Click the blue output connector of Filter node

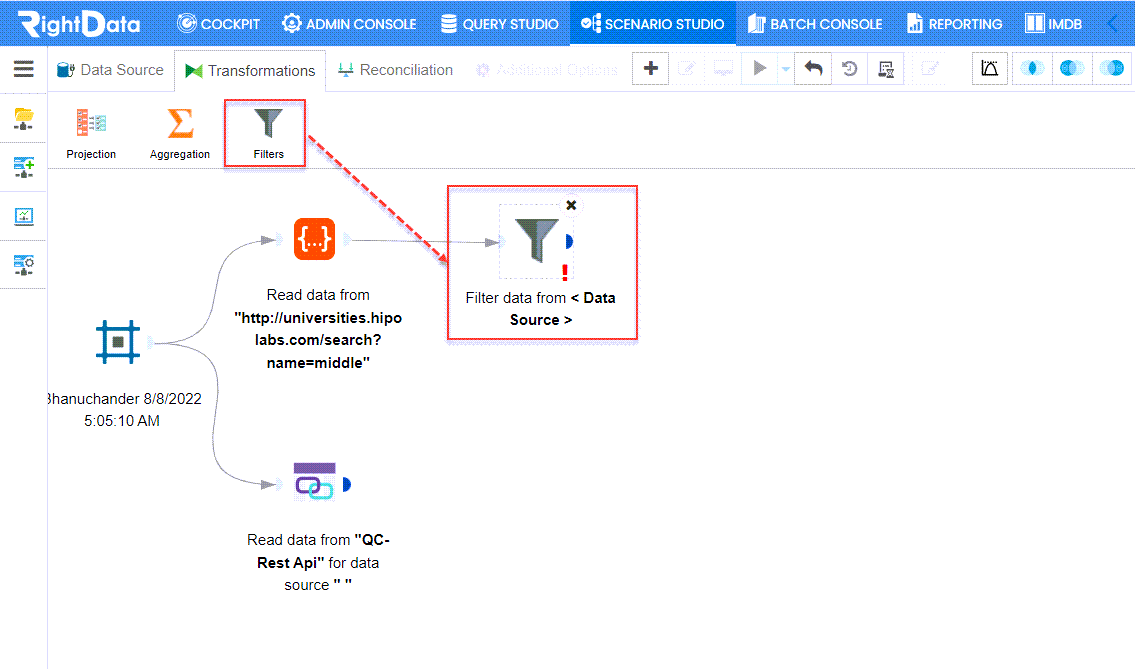coord(569,241)
